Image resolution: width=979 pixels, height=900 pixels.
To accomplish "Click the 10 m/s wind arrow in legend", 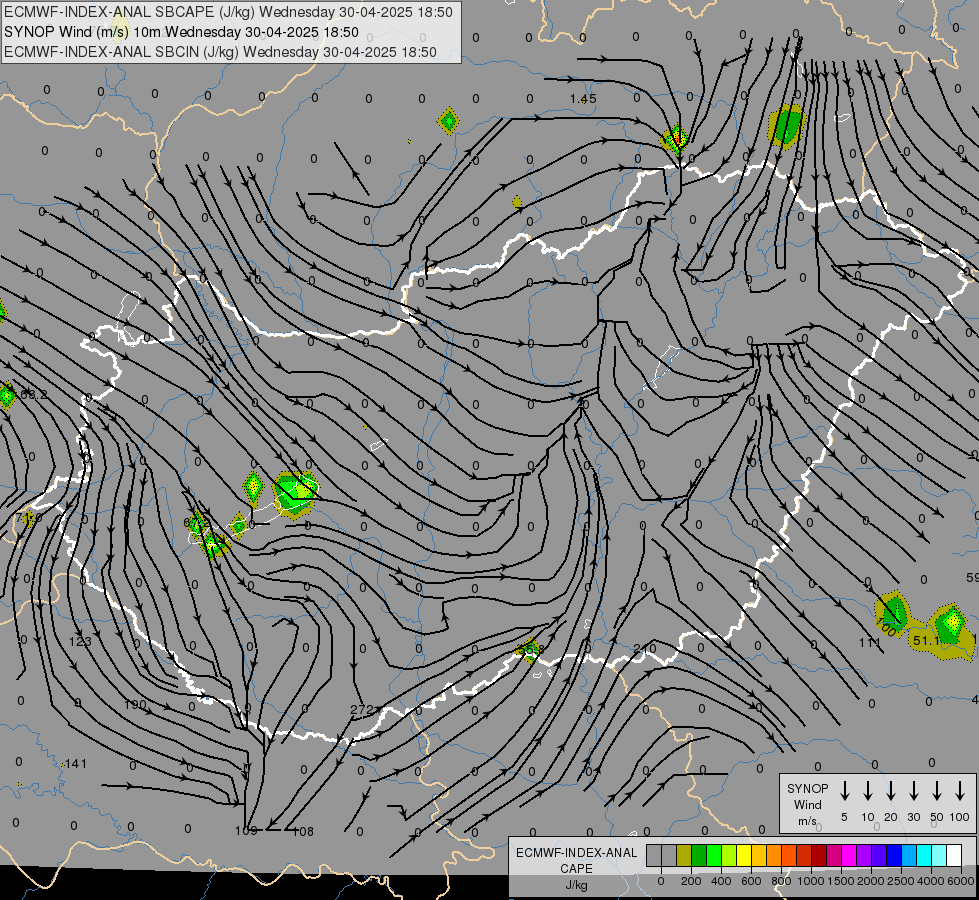I will 868,791.
